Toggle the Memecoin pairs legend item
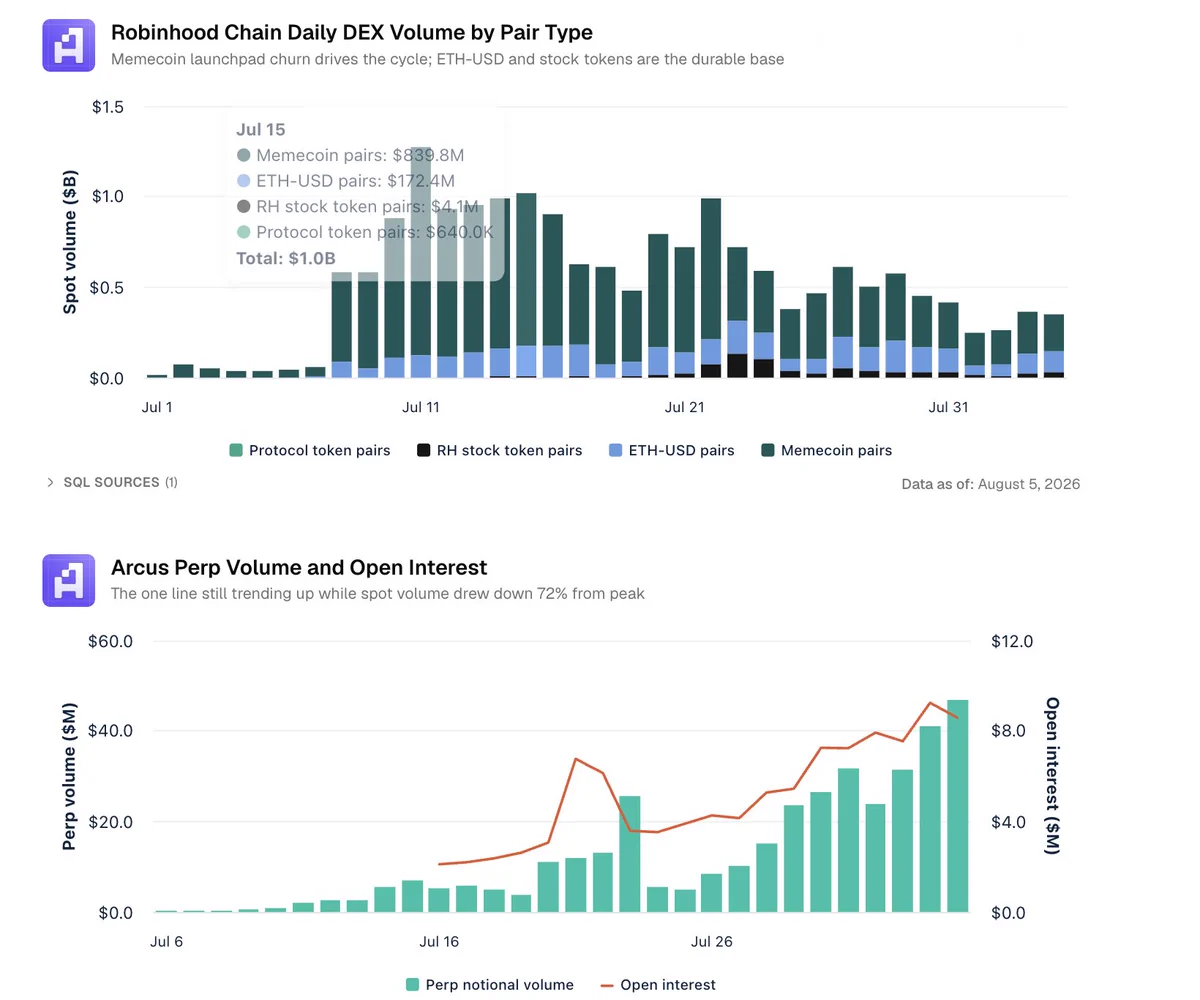This screenshot has height=1000, width=1200. pyautogui.click(x=826, y=450)
